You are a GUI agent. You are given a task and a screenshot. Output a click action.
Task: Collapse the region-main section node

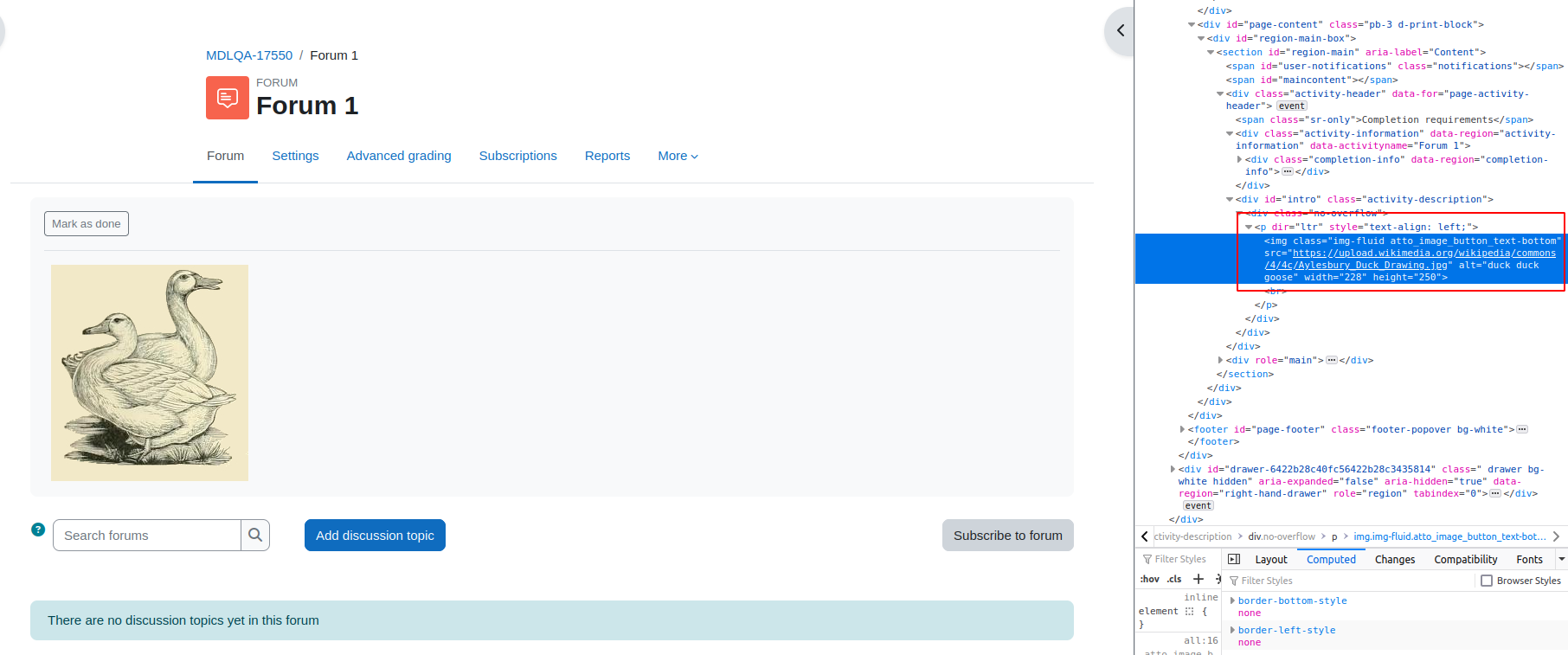1211,52
